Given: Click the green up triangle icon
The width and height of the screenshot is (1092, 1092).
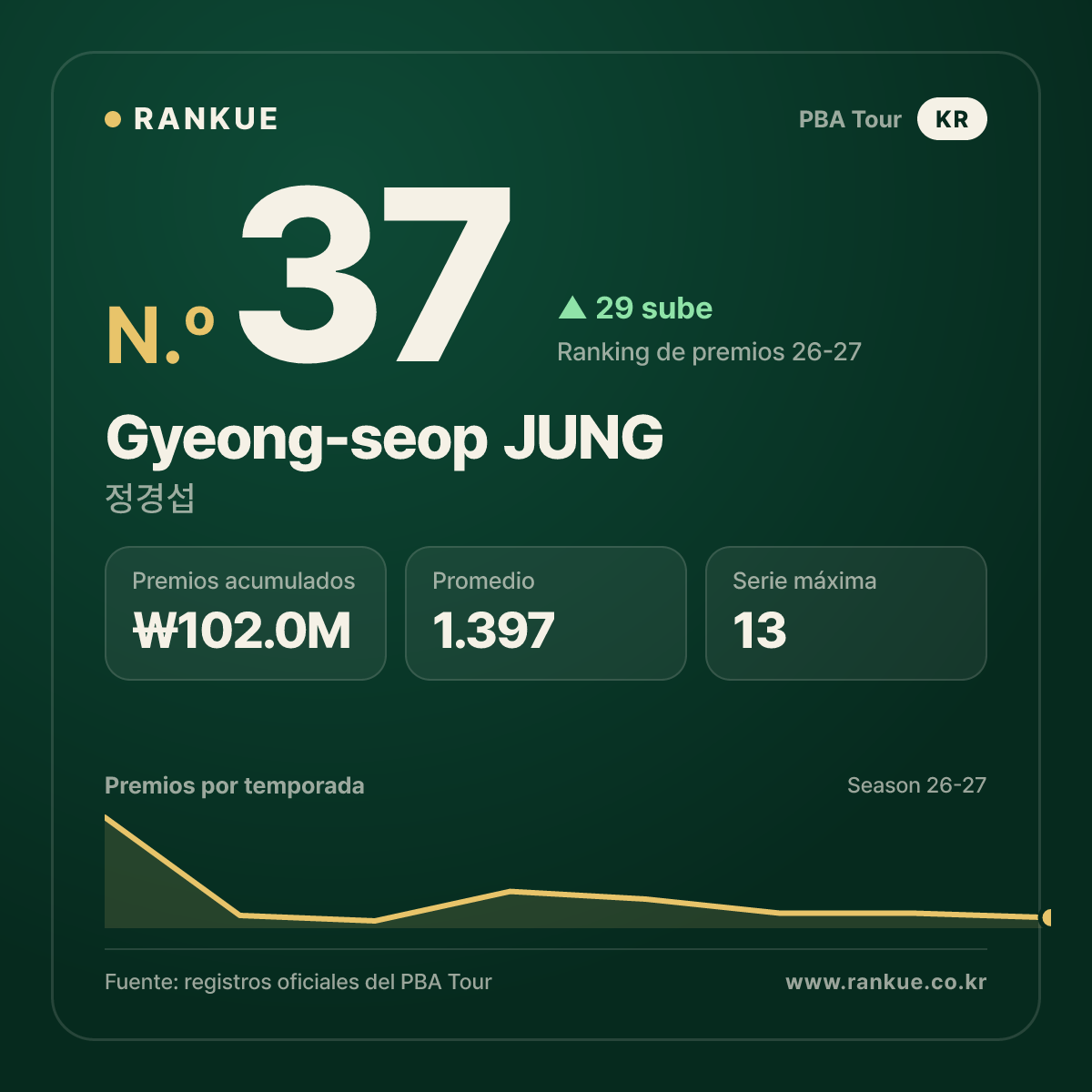Looking at the screenshot, I should 572,308.
